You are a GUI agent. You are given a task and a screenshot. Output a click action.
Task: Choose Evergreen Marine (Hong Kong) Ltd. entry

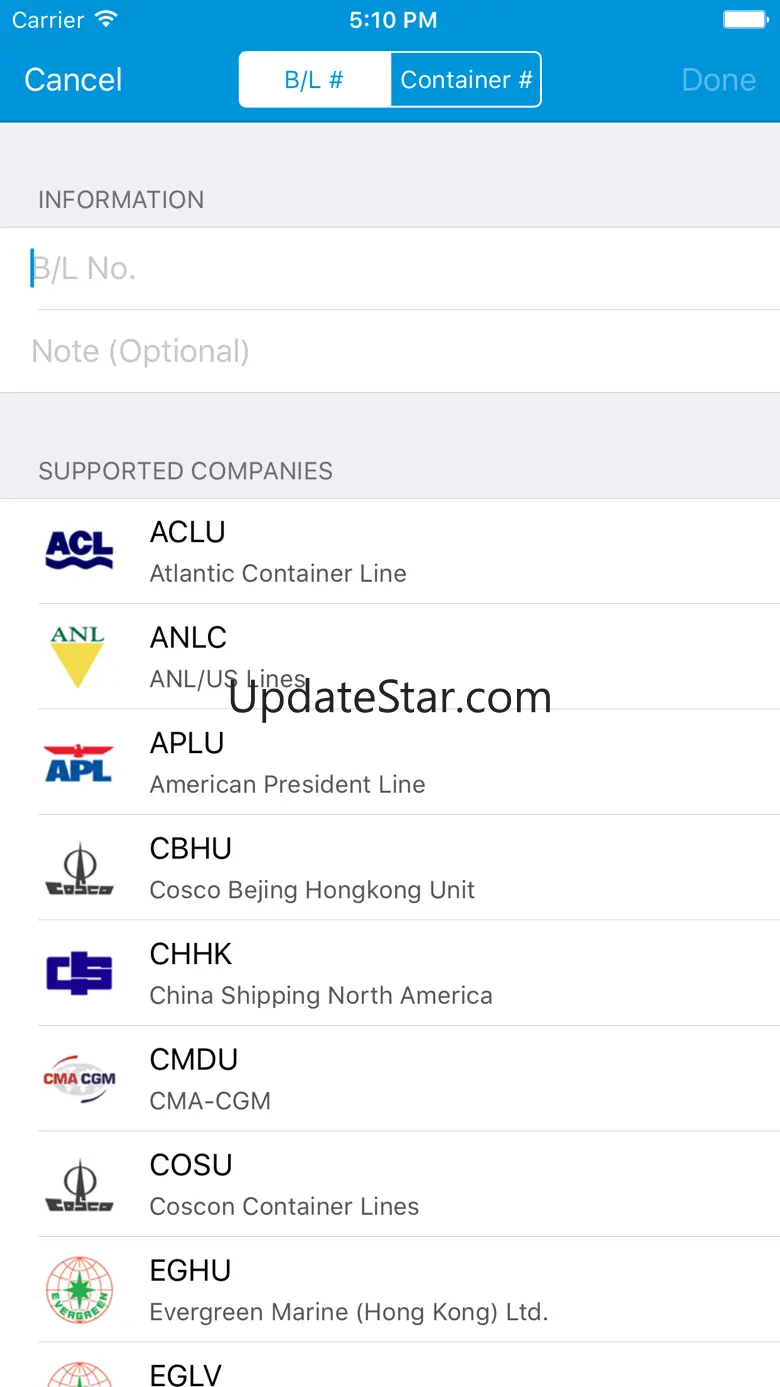(400, 1290)
